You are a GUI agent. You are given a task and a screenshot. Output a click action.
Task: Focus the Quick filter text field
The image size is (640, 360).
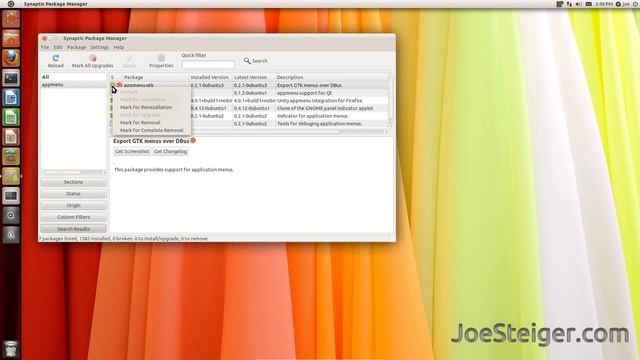click(x=208, y=64)
